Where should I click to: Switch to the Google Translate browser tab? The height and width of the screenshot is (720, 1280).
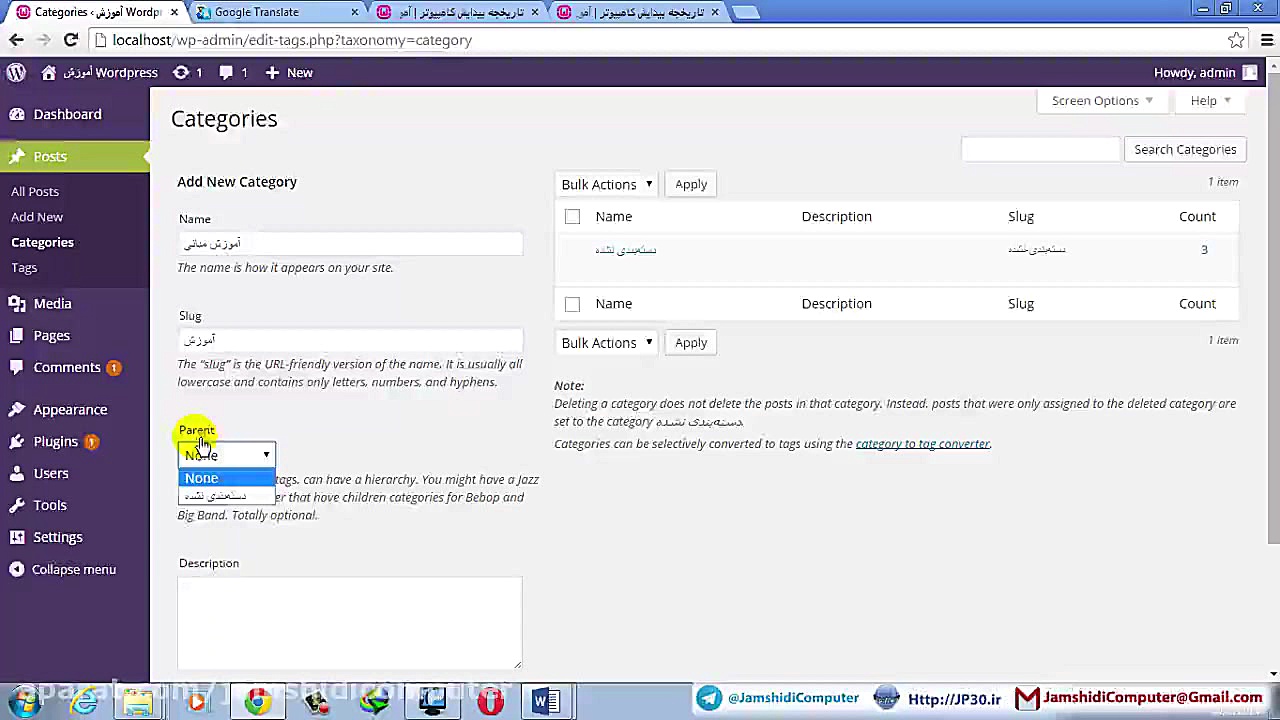pyautogui.click(x=256, y=11)
